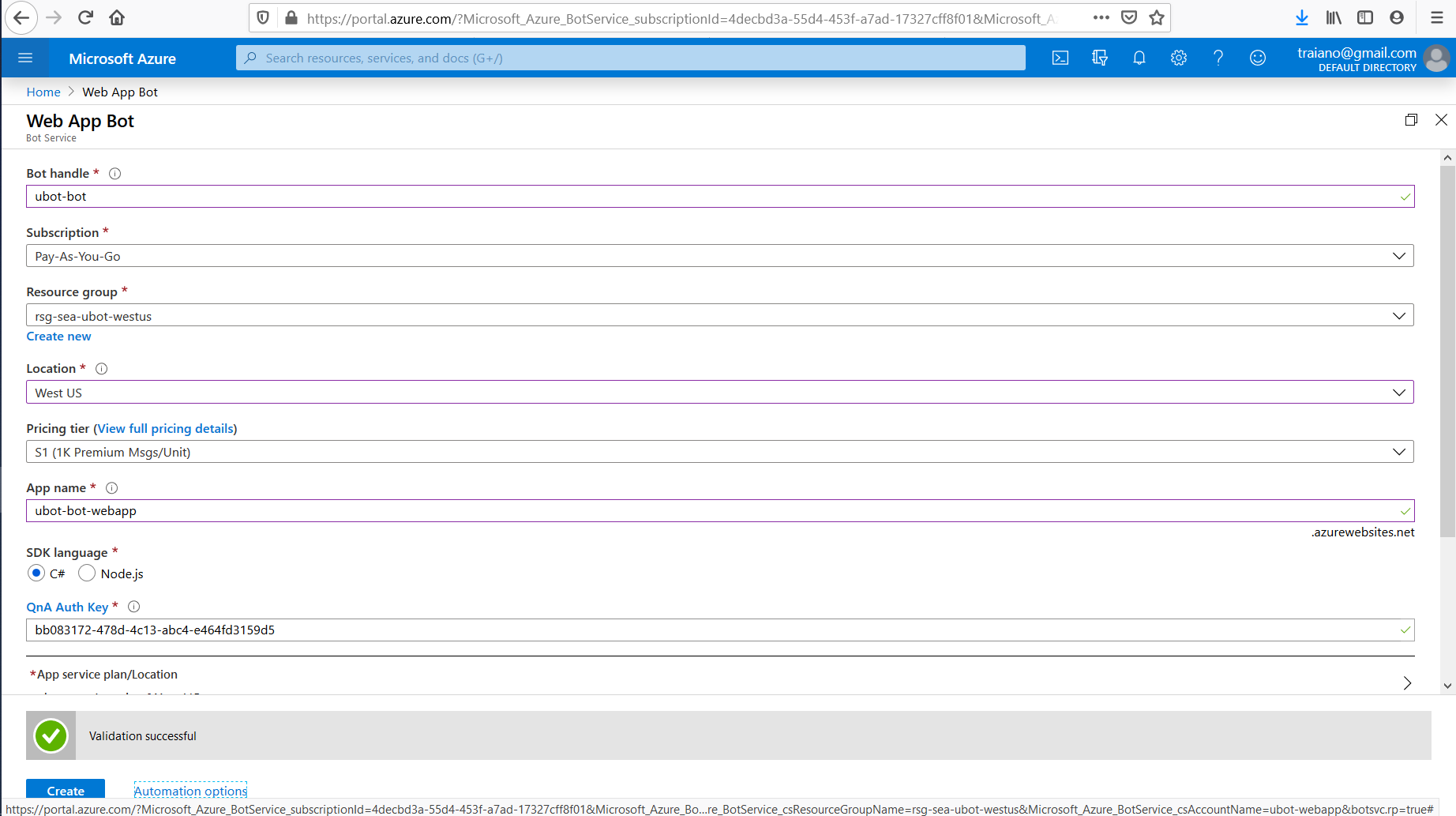Screen dimensions: 1456x816
Task: Go back in the browser
Action: (x=21, y=17)
